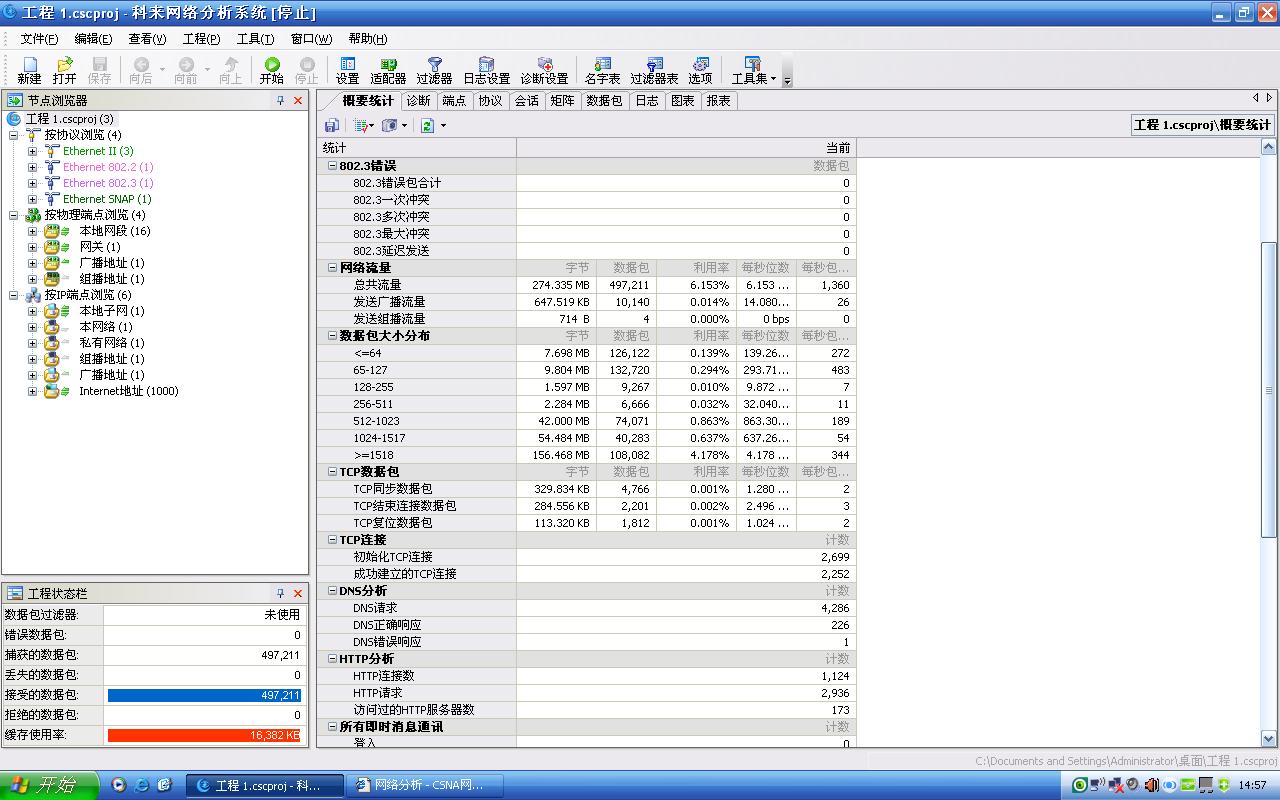Collapse the 数据包大小分布 section
Viewport: 1280px width, 800px height.
332,336
